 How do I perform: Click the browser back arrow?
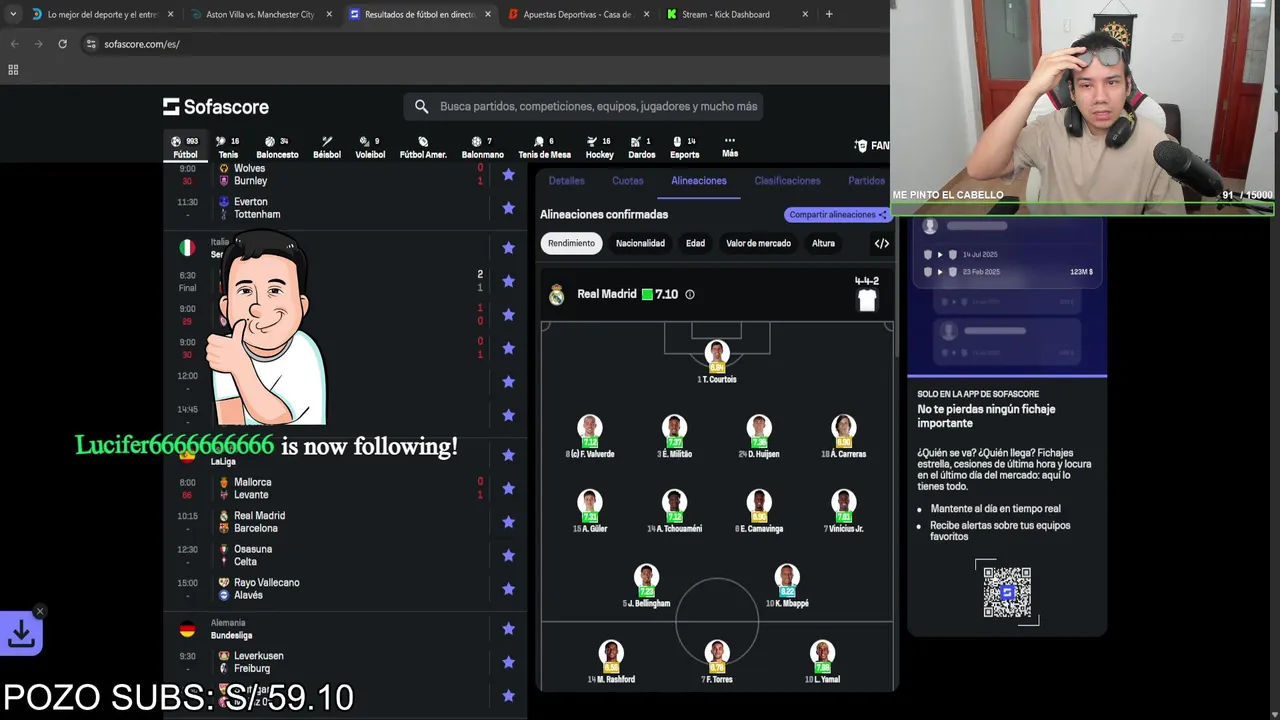(14, 44)
